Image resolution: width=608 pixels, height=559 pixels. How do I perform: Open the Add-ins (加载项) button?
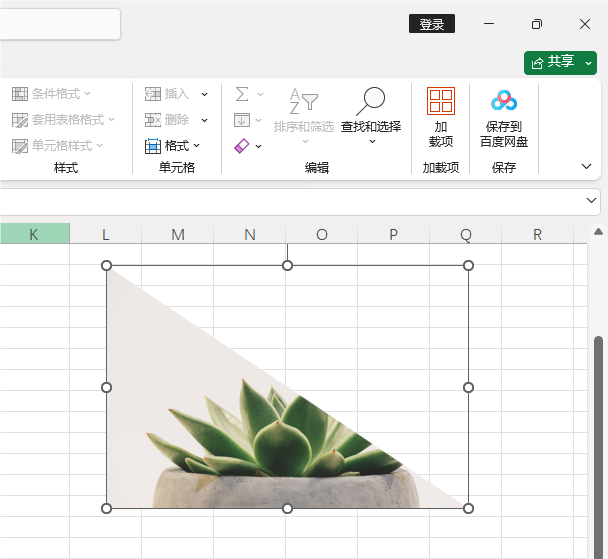[441, 117]
